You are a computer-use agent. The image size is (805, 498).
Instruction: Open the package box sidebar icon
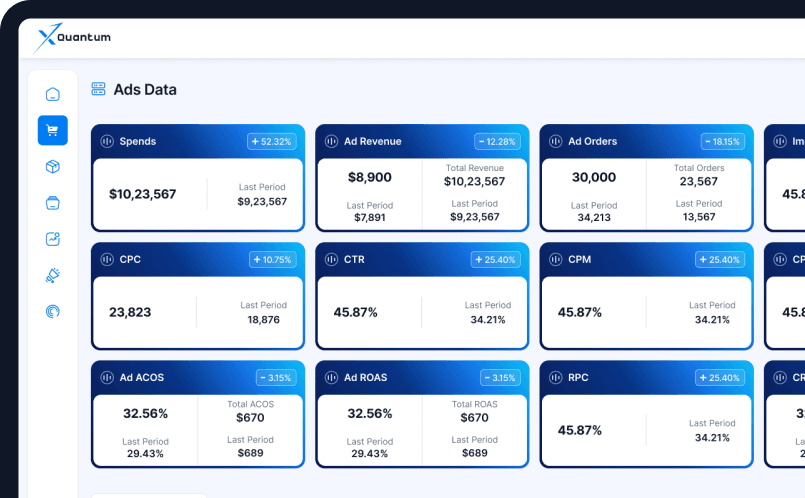point(53,167)
